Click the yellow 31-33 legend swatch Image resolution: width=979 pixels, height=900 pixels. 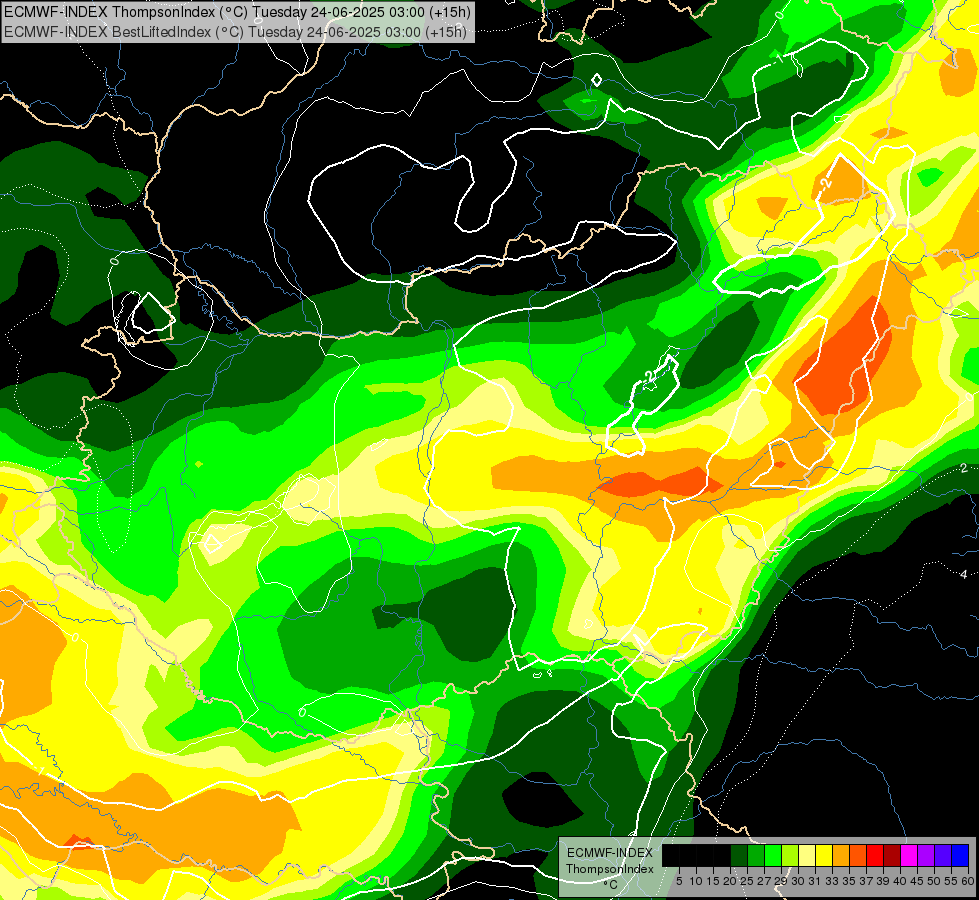point(824,855)
